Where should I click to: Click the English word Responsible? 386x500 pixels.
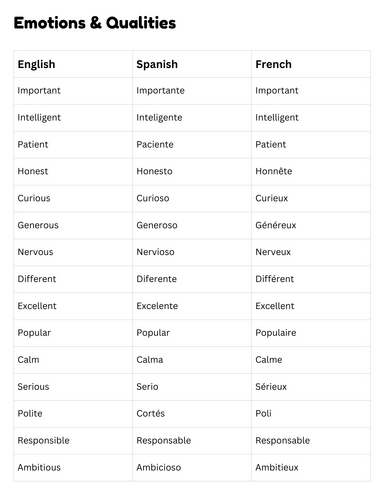[x=44, y=441]
